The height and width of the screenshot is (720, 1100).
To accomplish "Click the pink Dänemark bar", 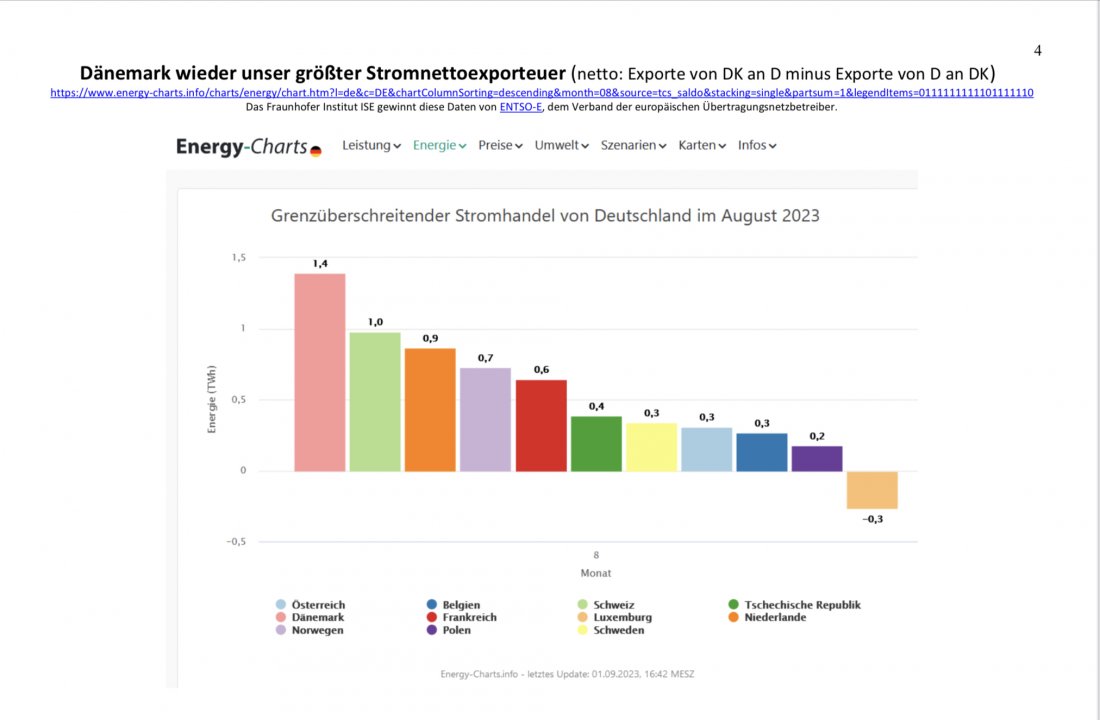I will [320, 372].
